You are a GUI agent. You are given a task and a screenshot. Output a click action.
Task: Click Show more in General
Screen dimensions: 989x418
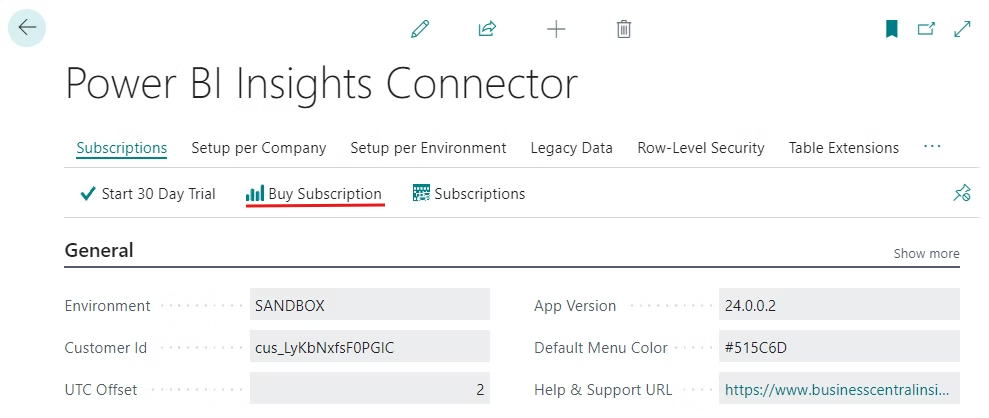tap(927, 253)
